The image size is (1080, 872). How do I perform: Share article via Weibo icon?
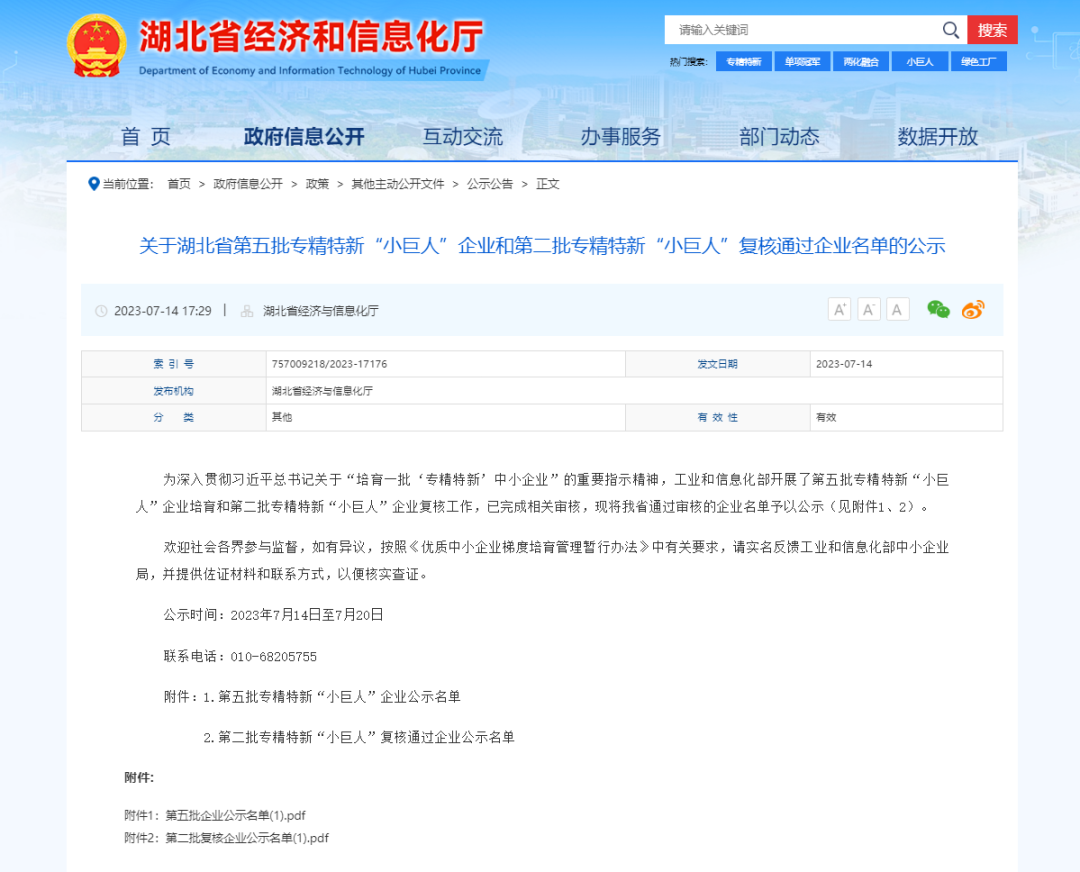click(973, 310)
